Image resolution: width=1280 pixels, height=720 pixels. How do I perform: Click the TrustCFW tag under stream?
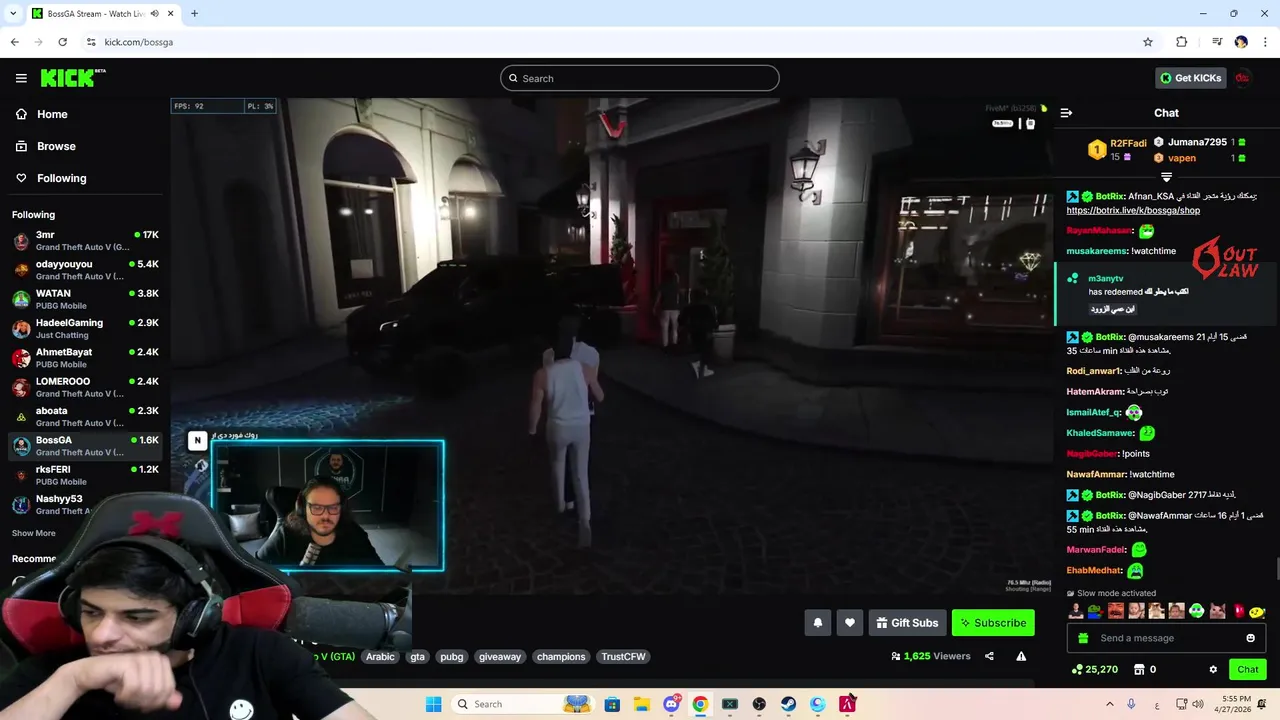623,656
